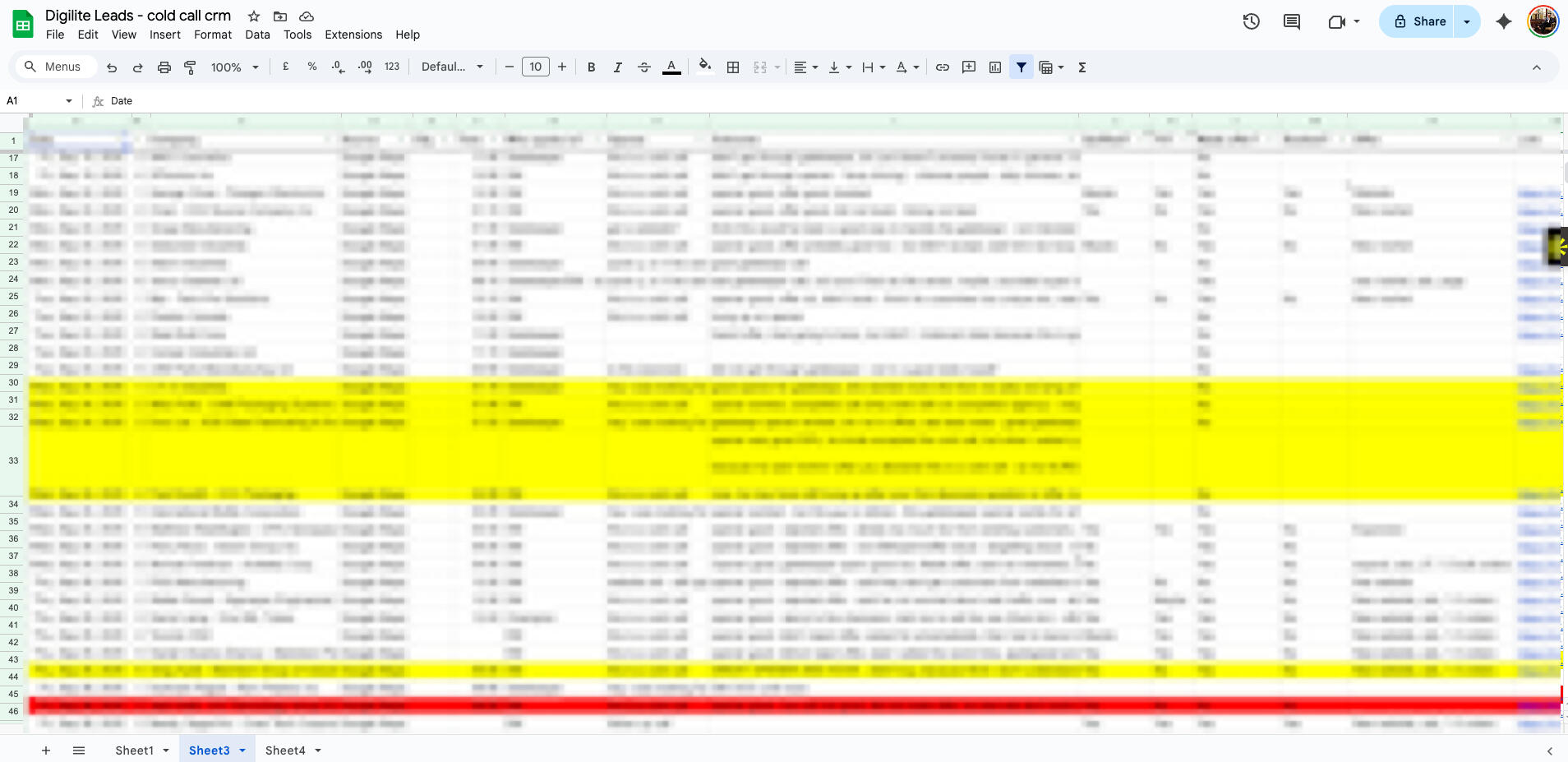Switch to the Sheet4 tab
The image size is (1568, 762).
[x=285, y=750]
